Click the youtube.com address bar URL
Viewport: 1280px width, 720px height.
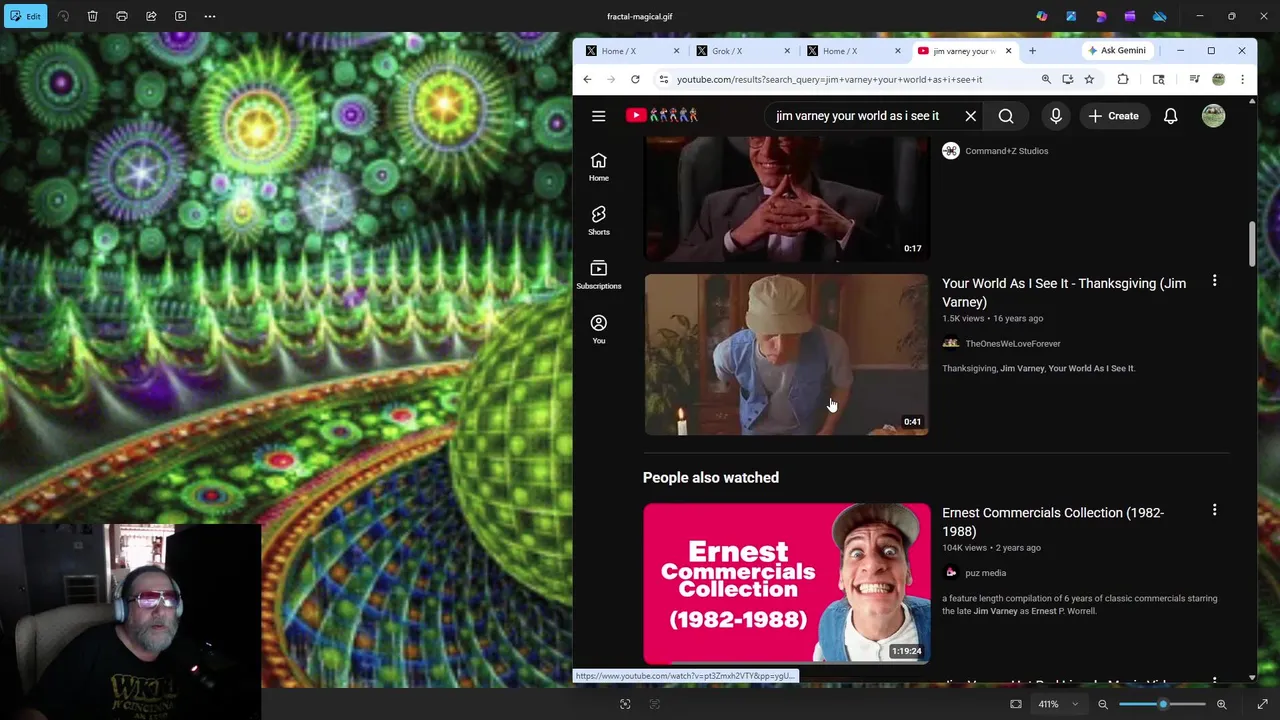[x=829, y=79]
